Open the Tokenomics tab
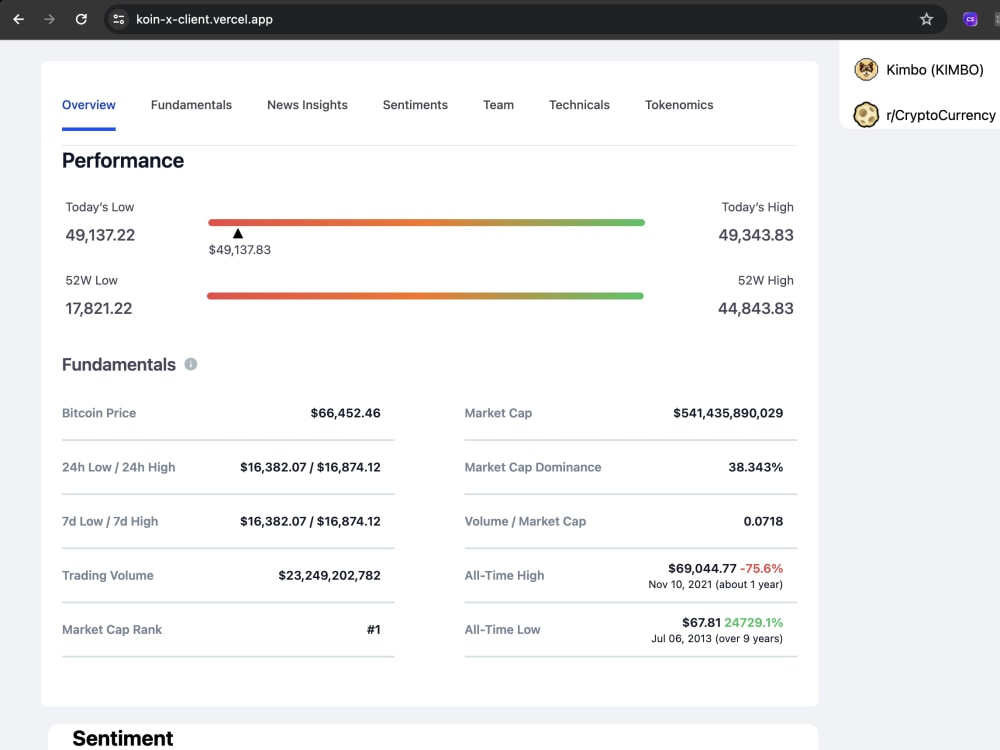The height and width of the screenshot is (750, 1000). (x=679, y=105)
